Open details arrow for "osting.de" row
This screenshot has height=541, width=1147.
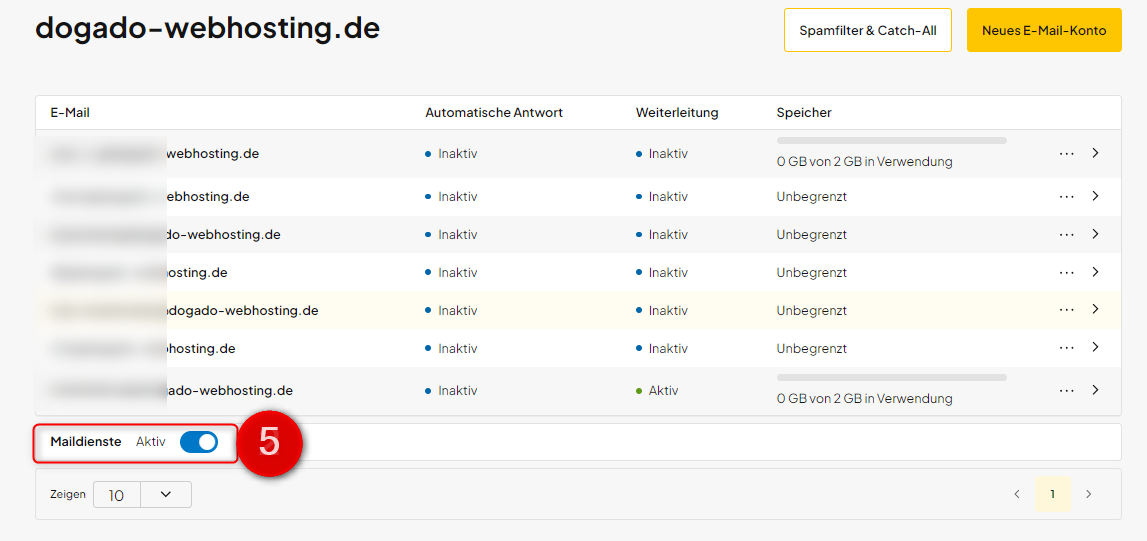[x=1095, y=272]
